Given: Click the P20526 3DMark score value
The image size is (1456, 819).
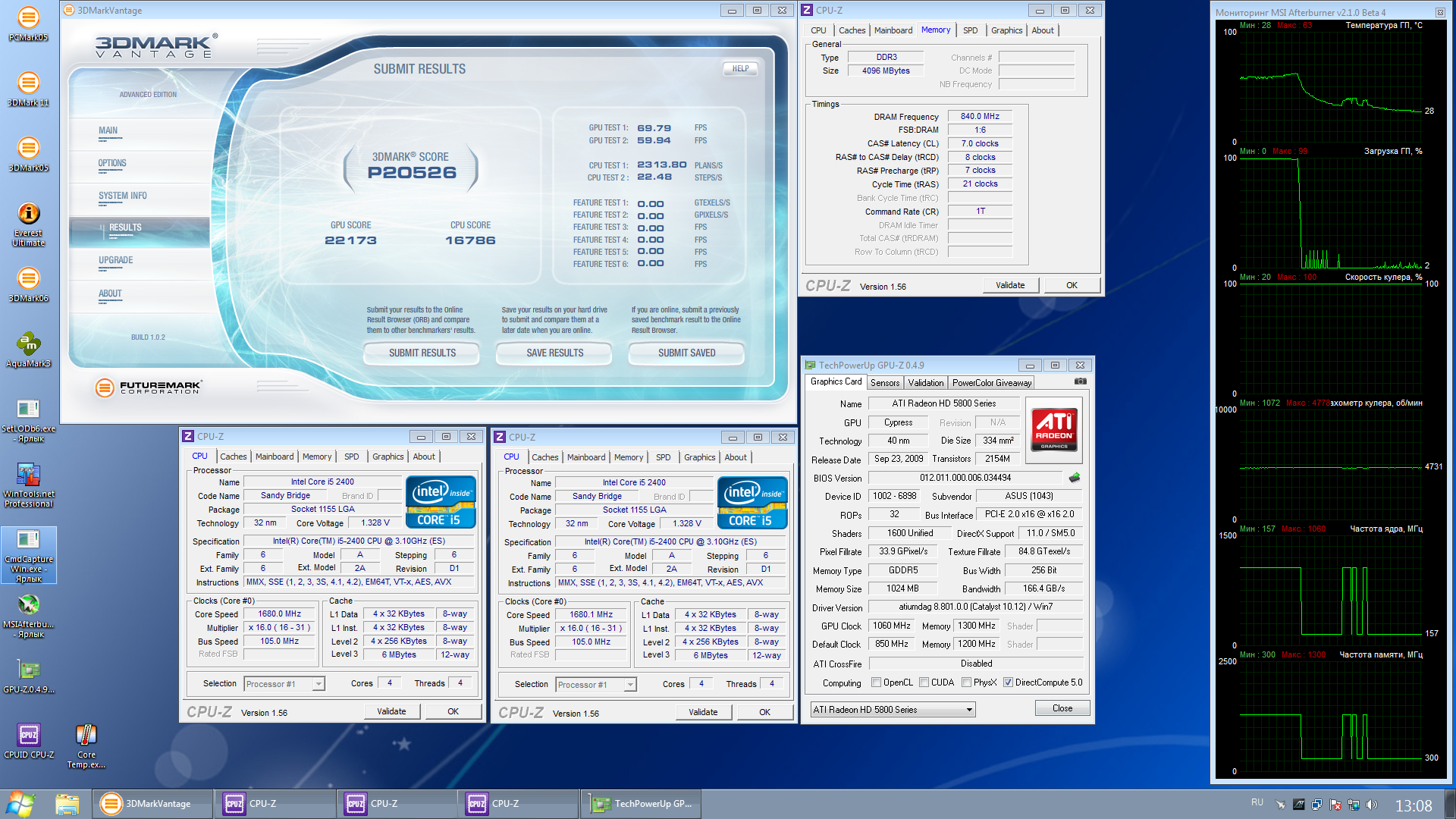Looking at the screenshot, I should pos(412,173).
